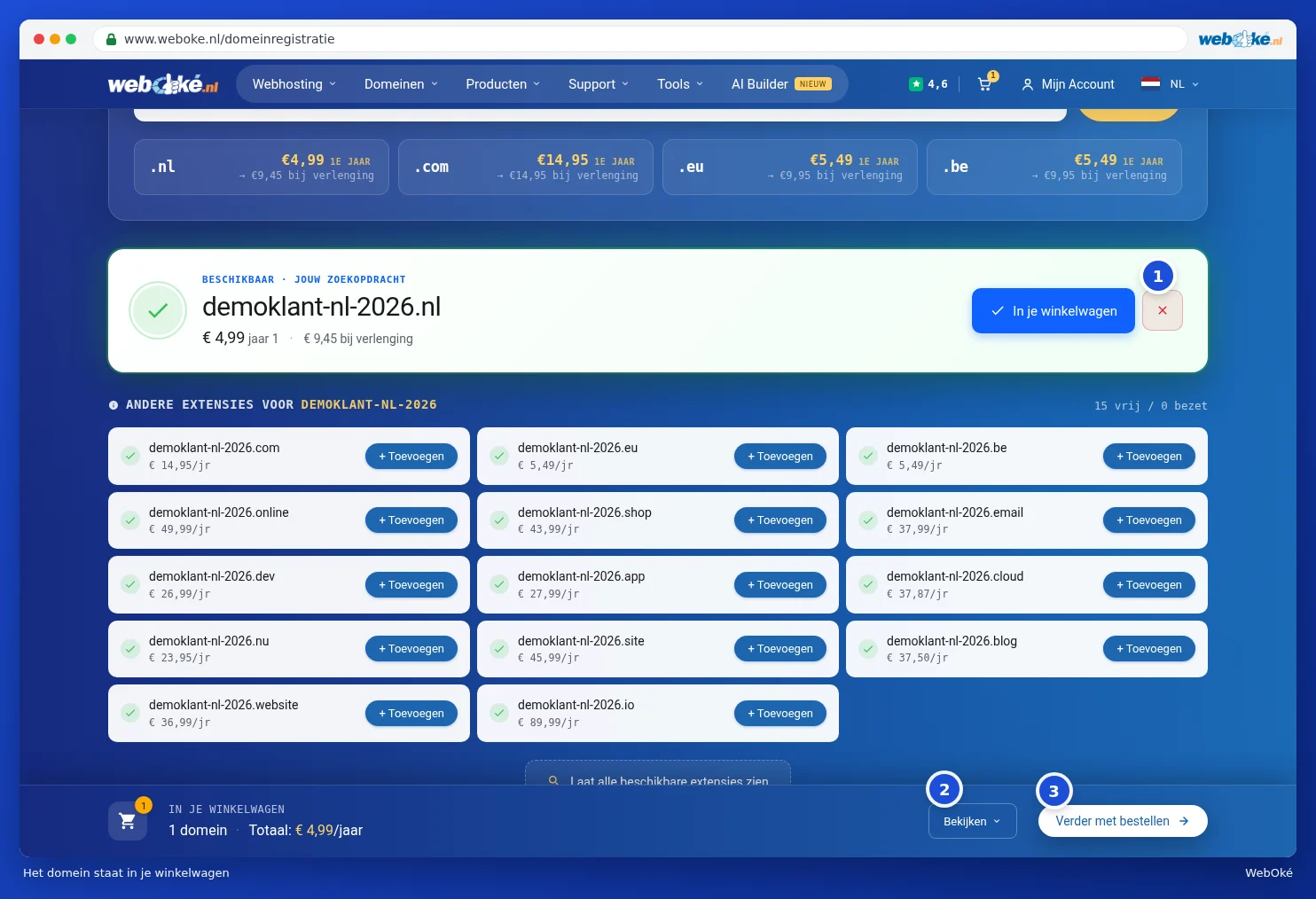
Task: Click the check icon beside demoklant-nl-2026.io
Action: [499, 713]
